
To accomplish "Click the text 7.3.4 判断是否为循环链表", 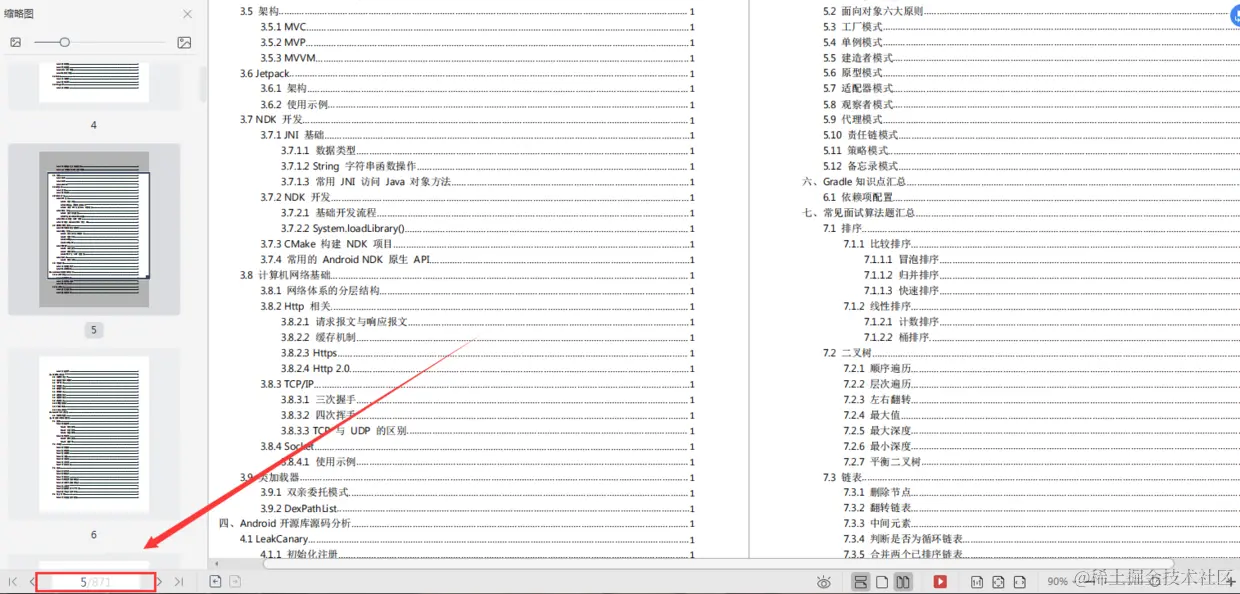I will click(x=903, y=539).
